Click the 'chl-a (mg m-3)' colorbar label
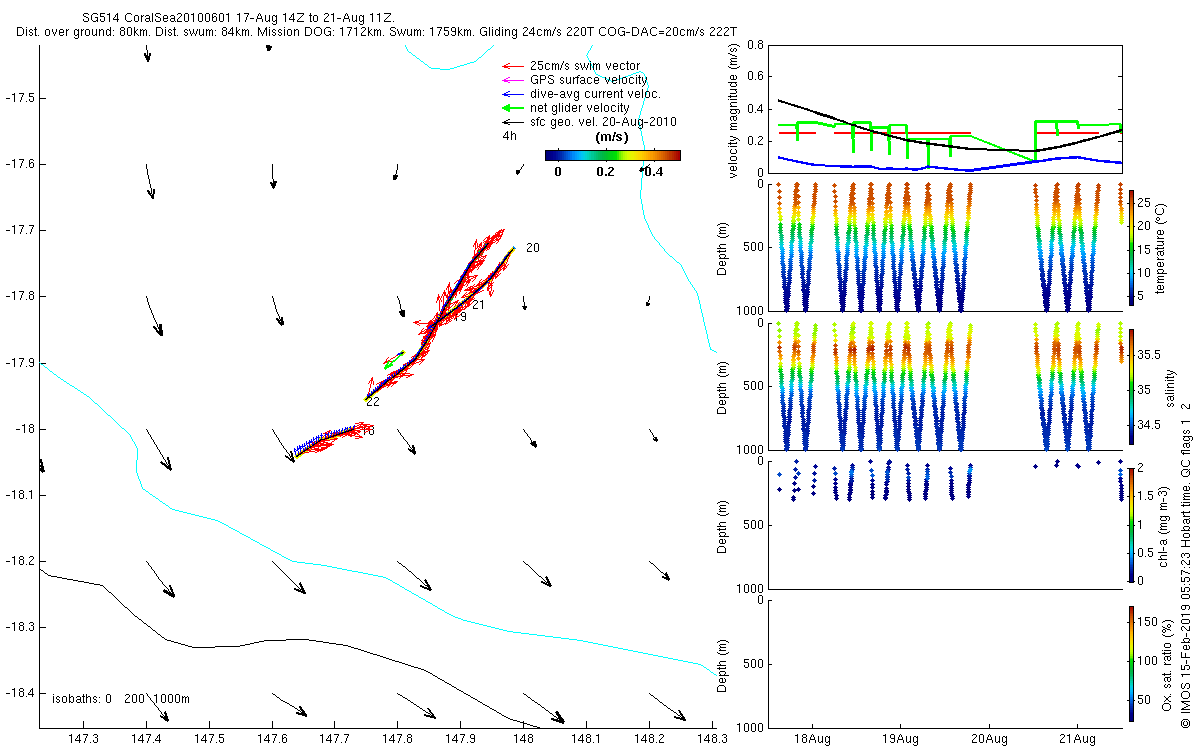The height and width of the screenshot is (750, 1200). [x=1165, y=525]
